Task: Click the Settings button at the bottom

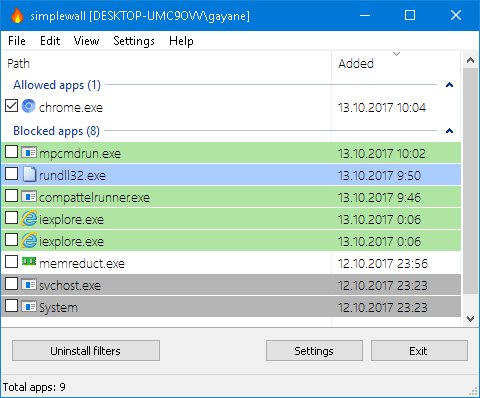Action: coord(314,351)
